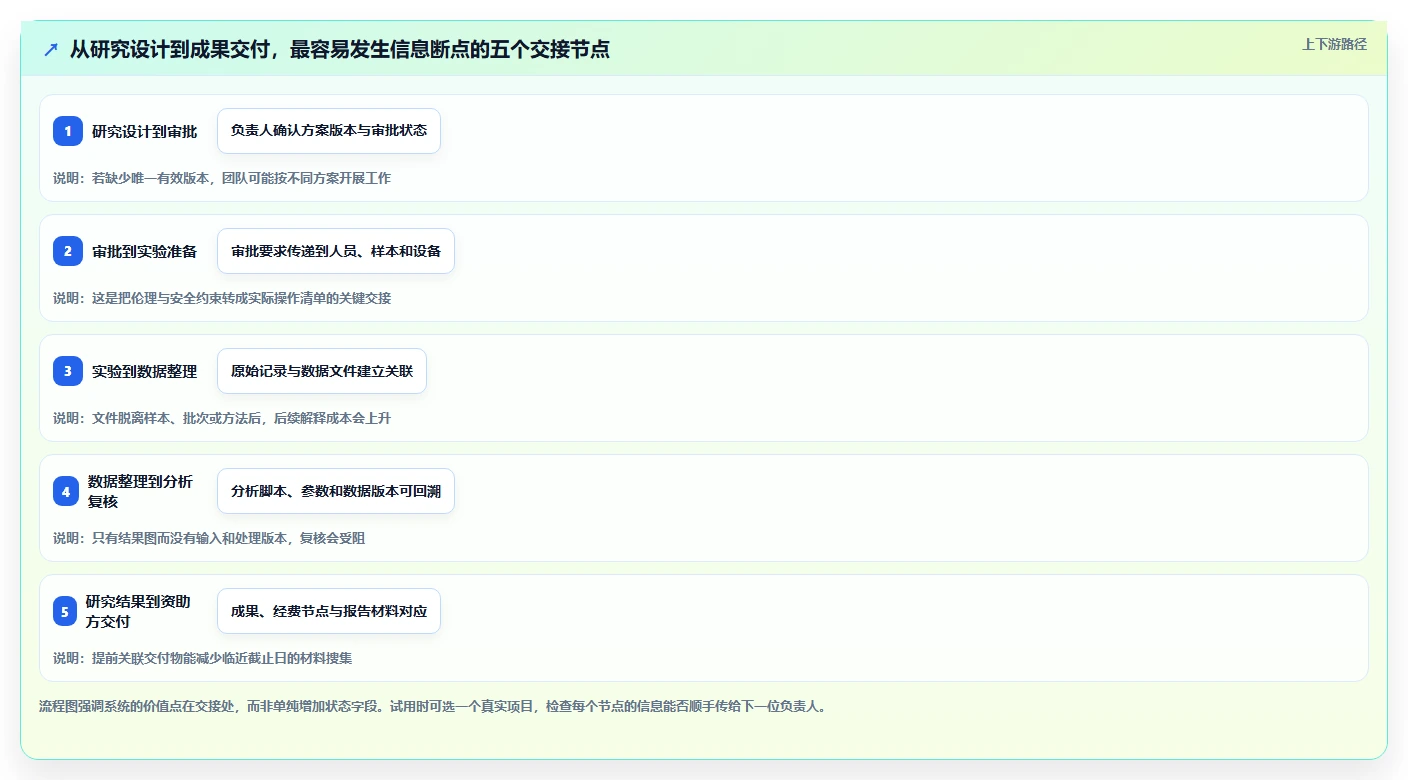This screenshot has height=780, width=1408.
Task: Click step number badge 1
Action: point(68,131)
